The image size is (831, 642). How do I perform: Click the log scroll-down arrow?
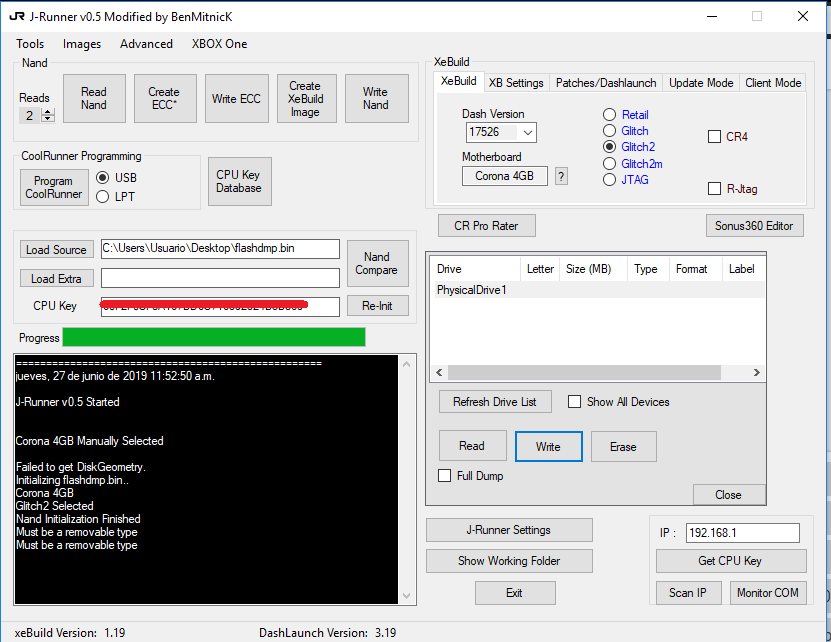click(x=406, y=595)
